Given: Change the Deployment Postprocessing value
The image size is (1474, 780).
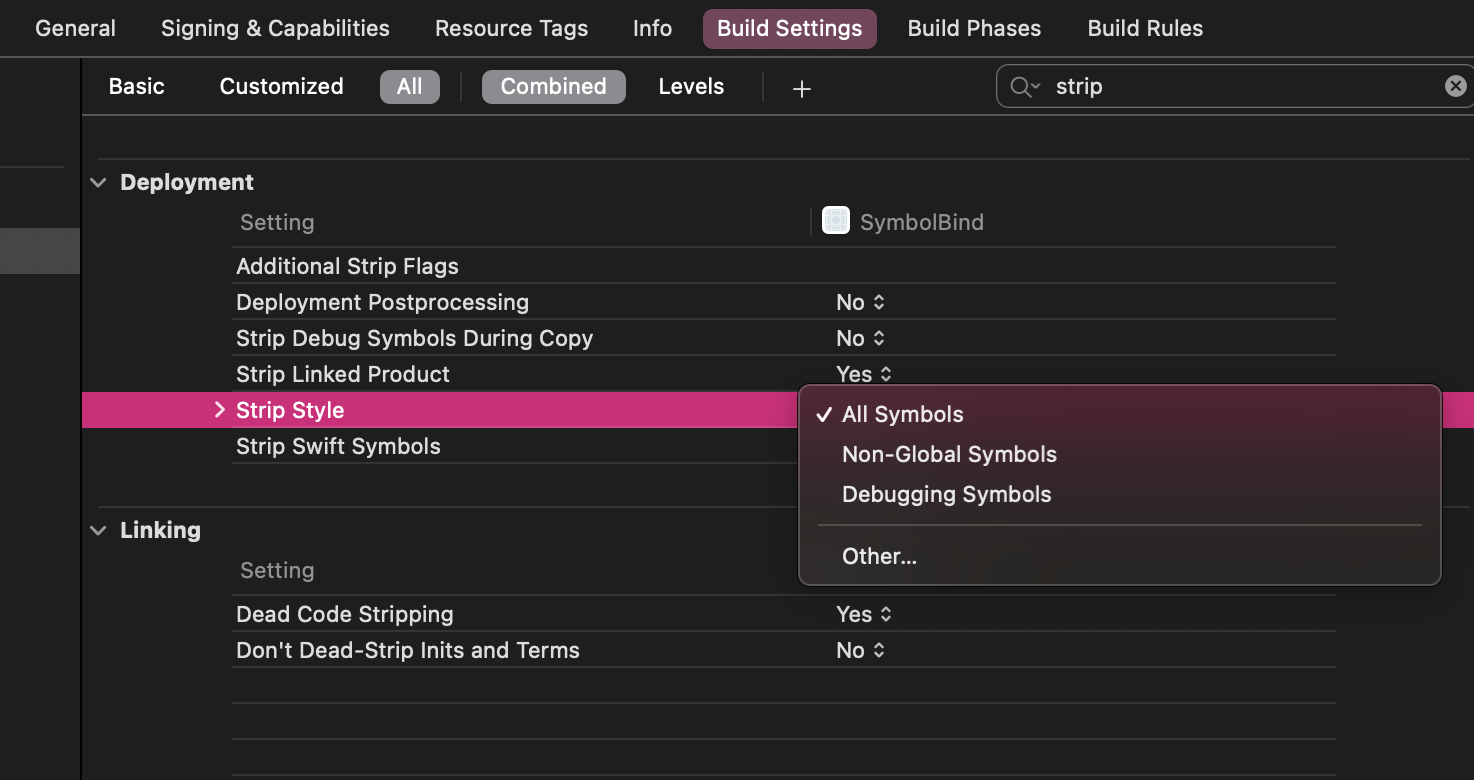Looking at the screenshot, I should pos(861,302).
